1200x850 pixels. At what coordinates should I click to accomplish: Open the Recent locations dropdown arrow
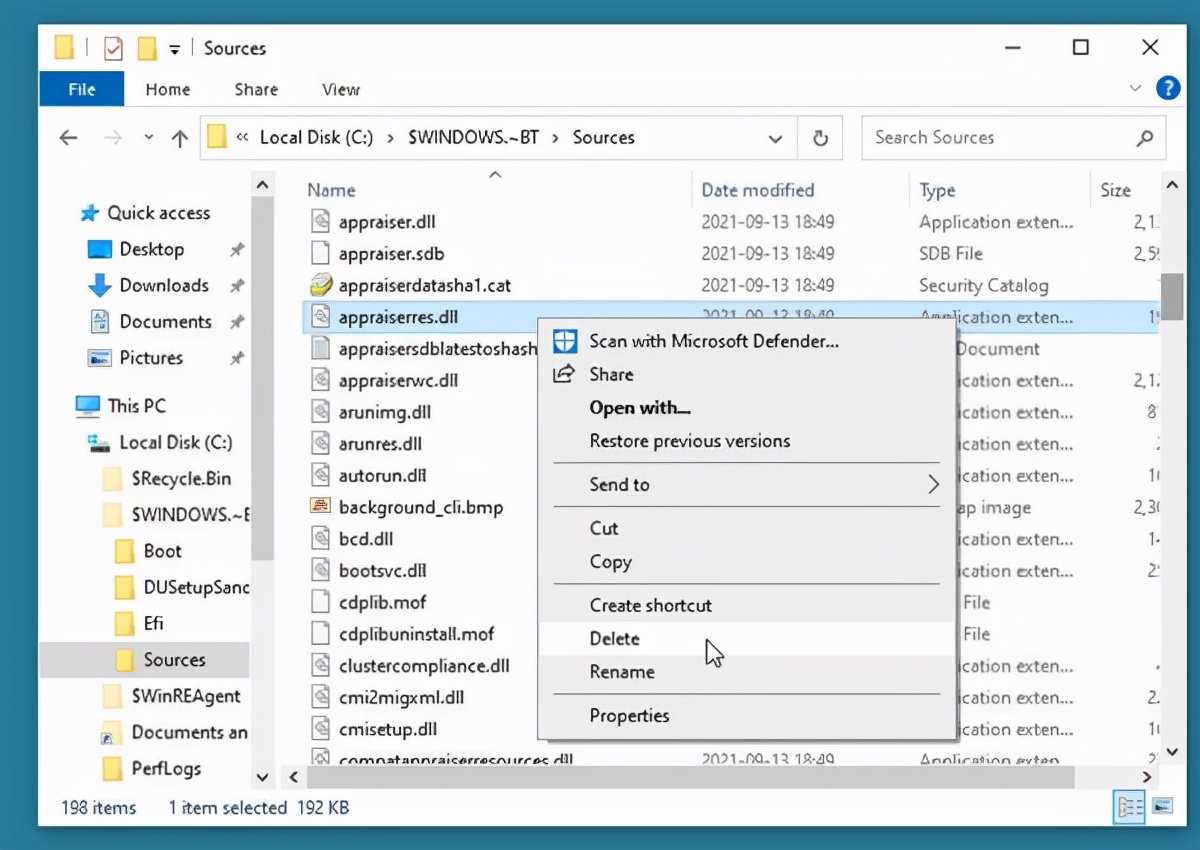pos(149,138)
